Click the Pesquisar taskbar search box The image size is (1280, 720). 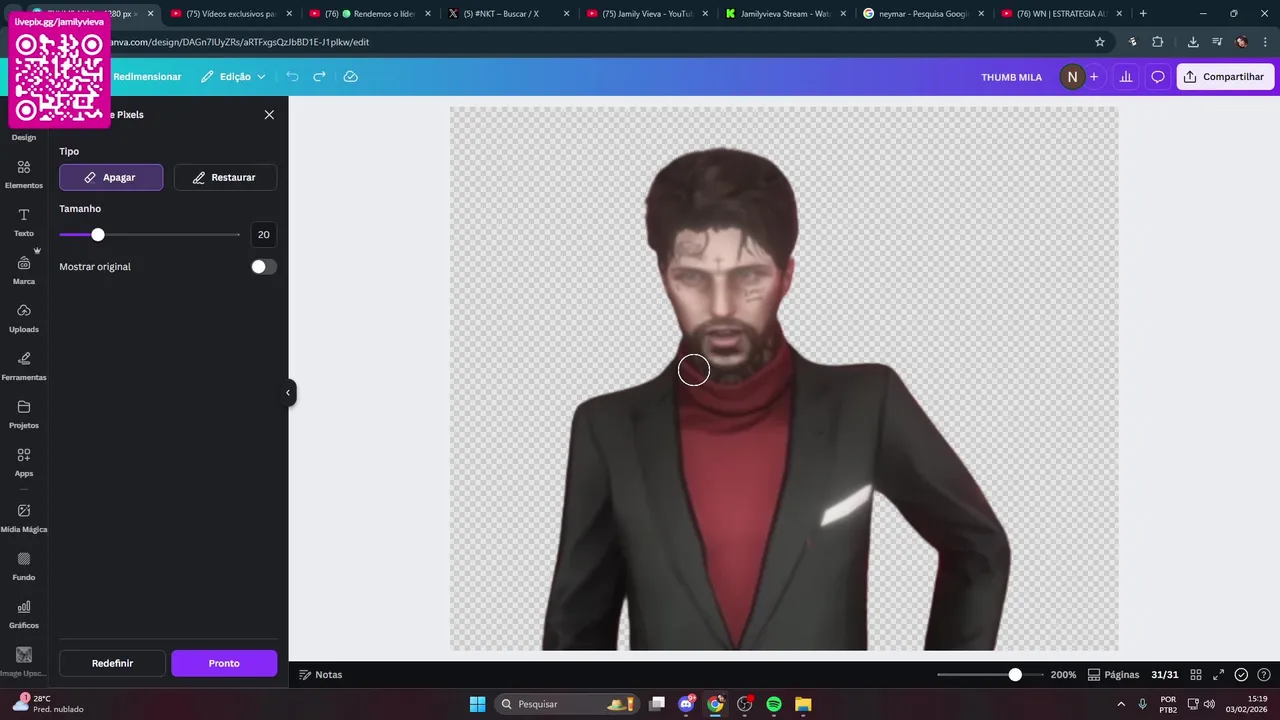(568, 704)
